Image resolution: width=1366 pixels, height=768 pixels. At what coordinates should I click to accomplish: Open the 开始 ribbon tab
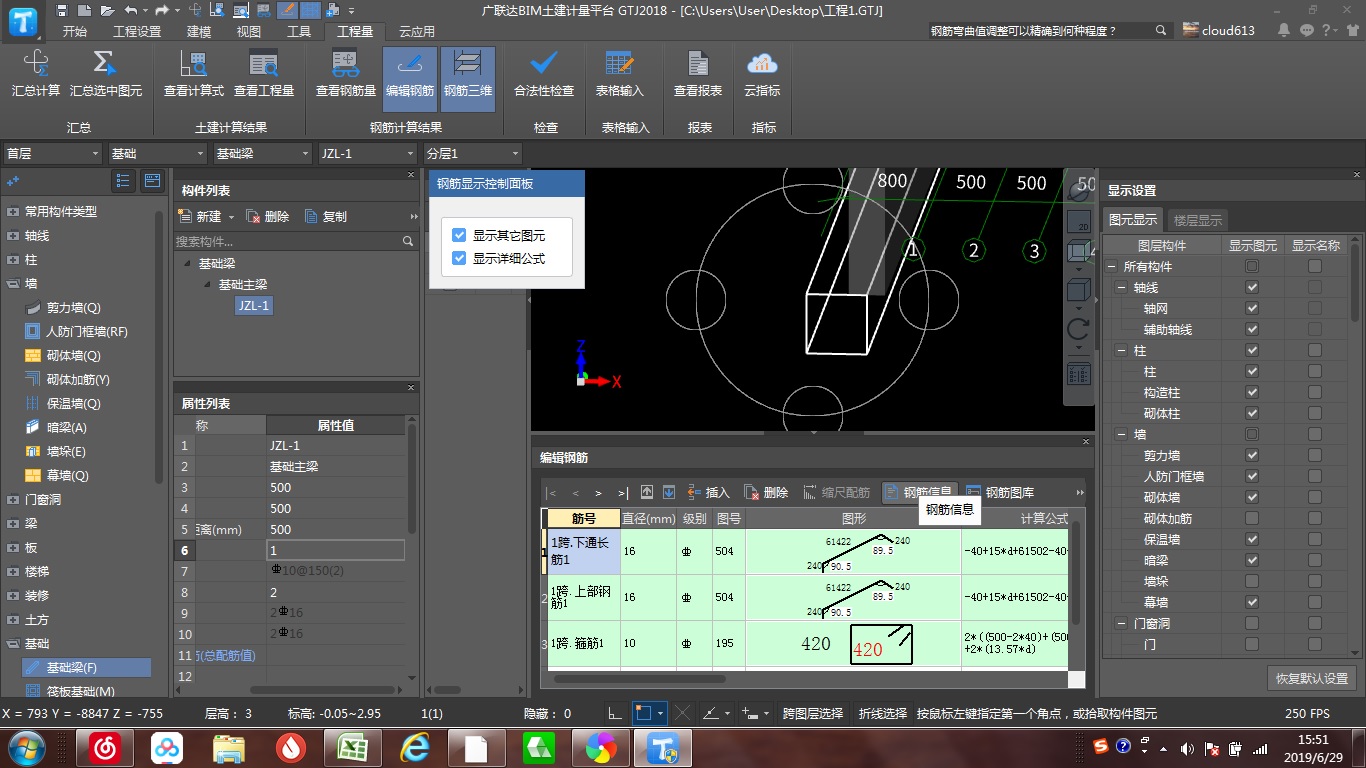click(x=75, y=31)
